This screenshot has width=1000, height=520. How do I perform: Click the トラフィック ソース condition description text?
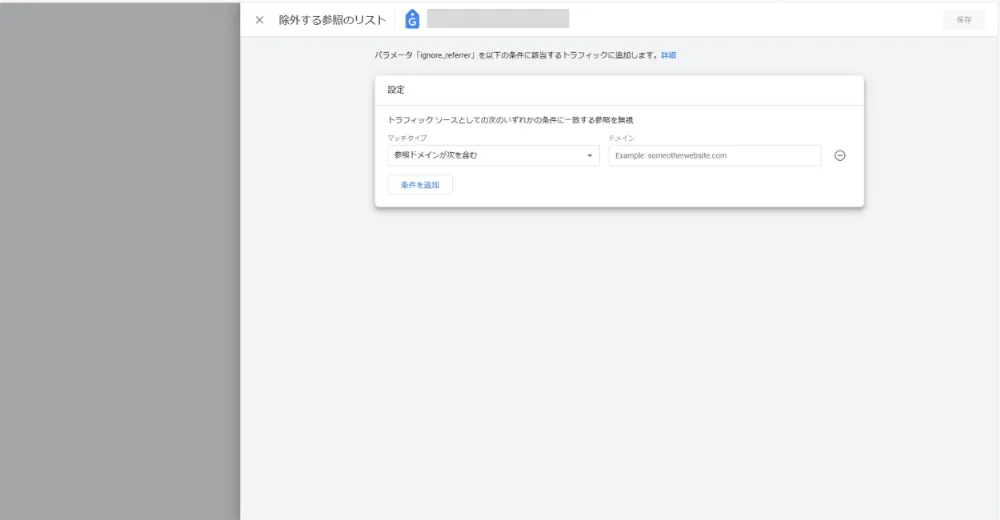pyautogui.click(x=510, y=120)
